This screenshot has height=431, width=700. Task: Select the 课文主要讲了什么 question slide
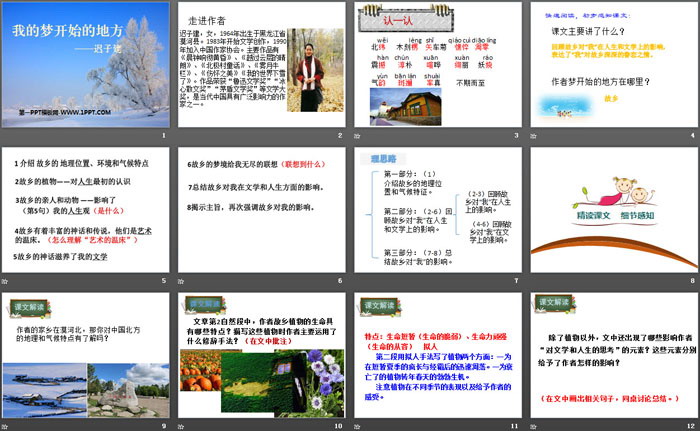tap(614, 65)
